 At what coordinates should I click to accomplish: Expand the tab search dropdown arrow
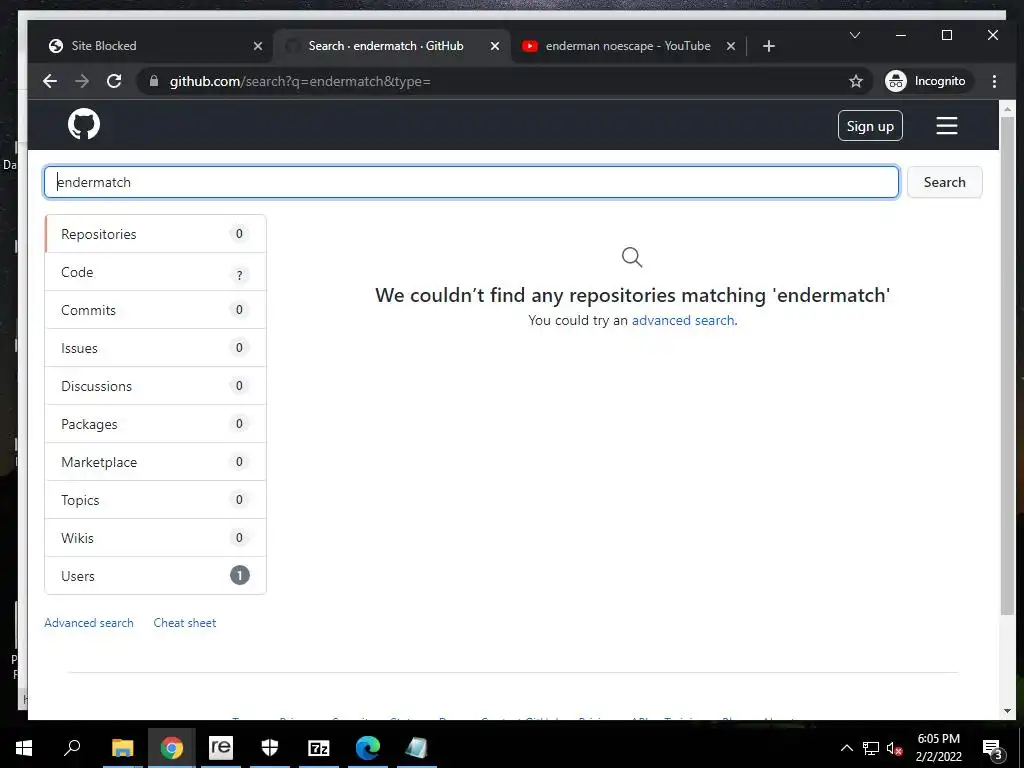coord(854,35)
